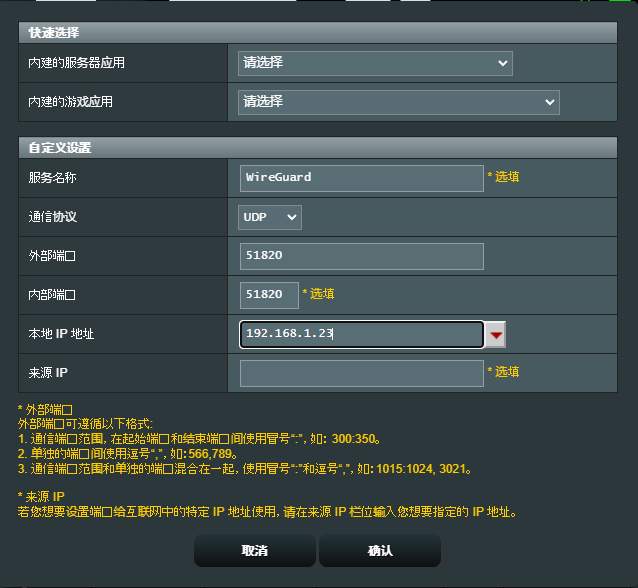Viewport: 638px width, 588px height.
Task: Click the 内部端口 row label
Action: point(52,295)
